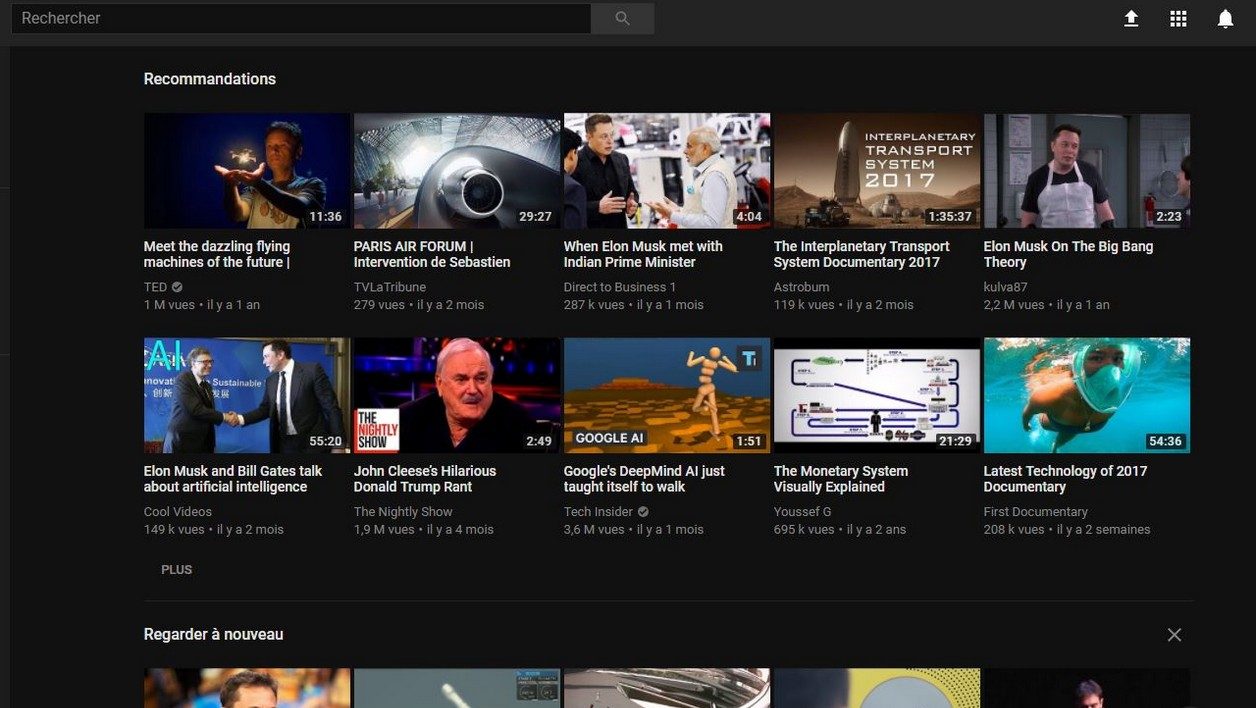Click the '2,2 M vues' view count text
Screen dimensions: 1256x708
[x=1014, y=305]
